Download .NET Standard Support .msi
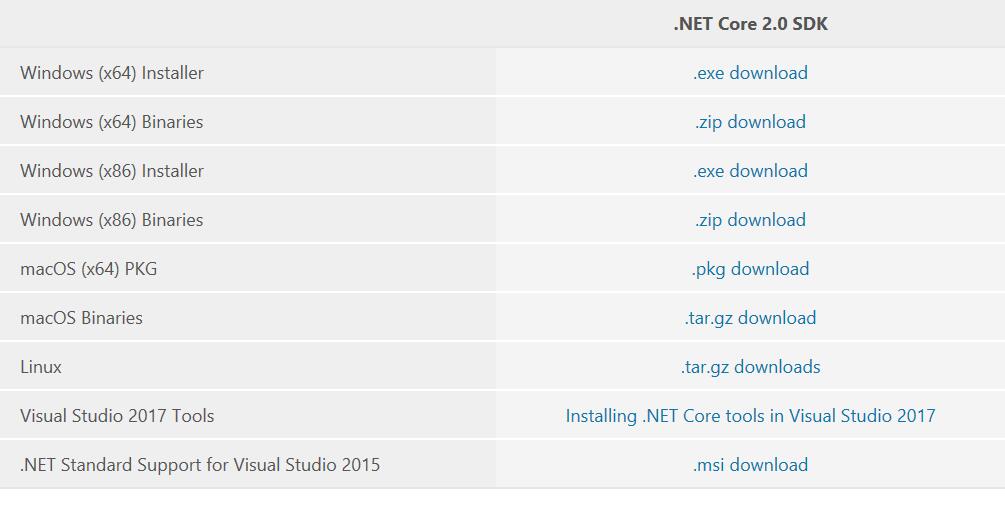 click(x=750, y=465)
